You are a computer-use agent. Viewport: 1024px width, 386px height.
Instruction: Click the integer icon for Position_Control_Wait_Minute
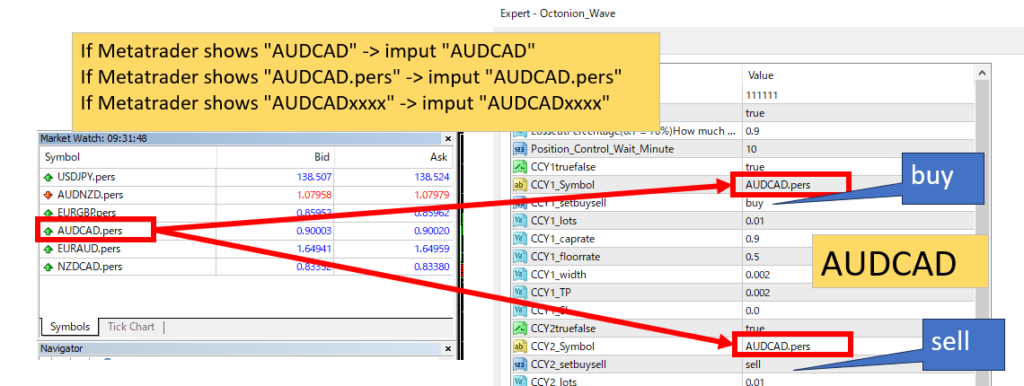pos(520,149)
